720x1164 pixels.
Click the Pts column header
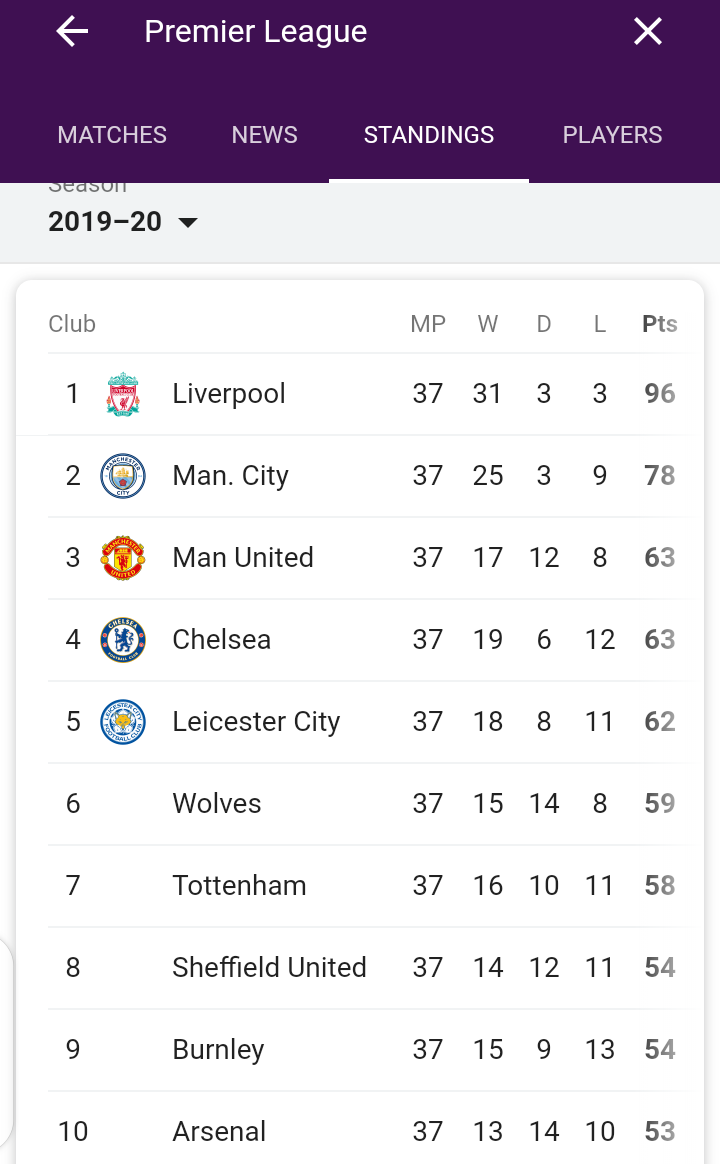[x=659, y=324]
